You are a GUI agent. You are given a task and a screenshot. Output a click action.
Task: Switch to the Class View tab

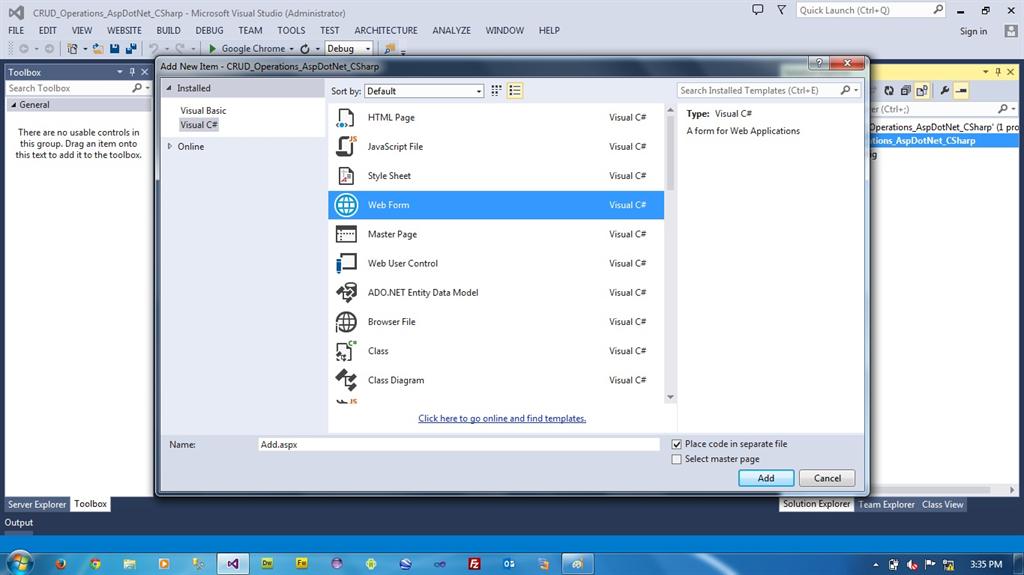(x=942, y=504)
